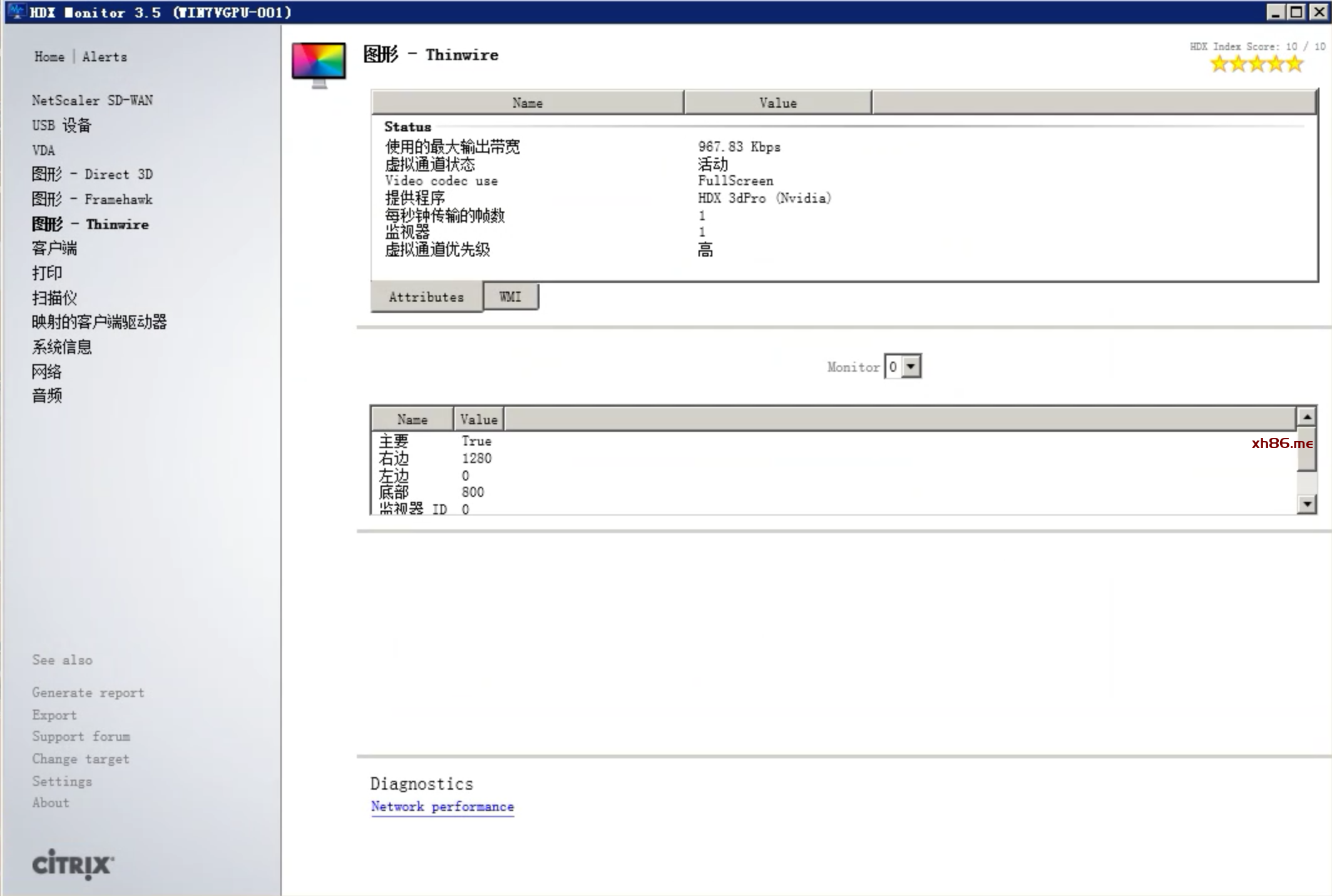Select 网络 in sidebar
Image resolution: width=1332 pixels, height=896 pixels.
coord(47,372)
